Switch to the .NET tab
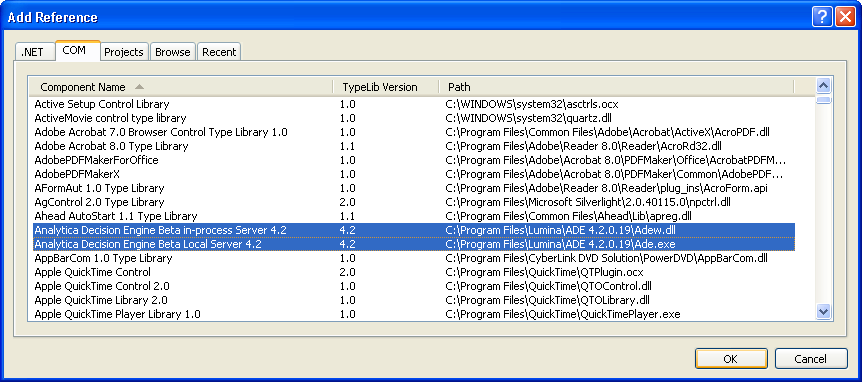862x382 pixels. click(32, 52)
